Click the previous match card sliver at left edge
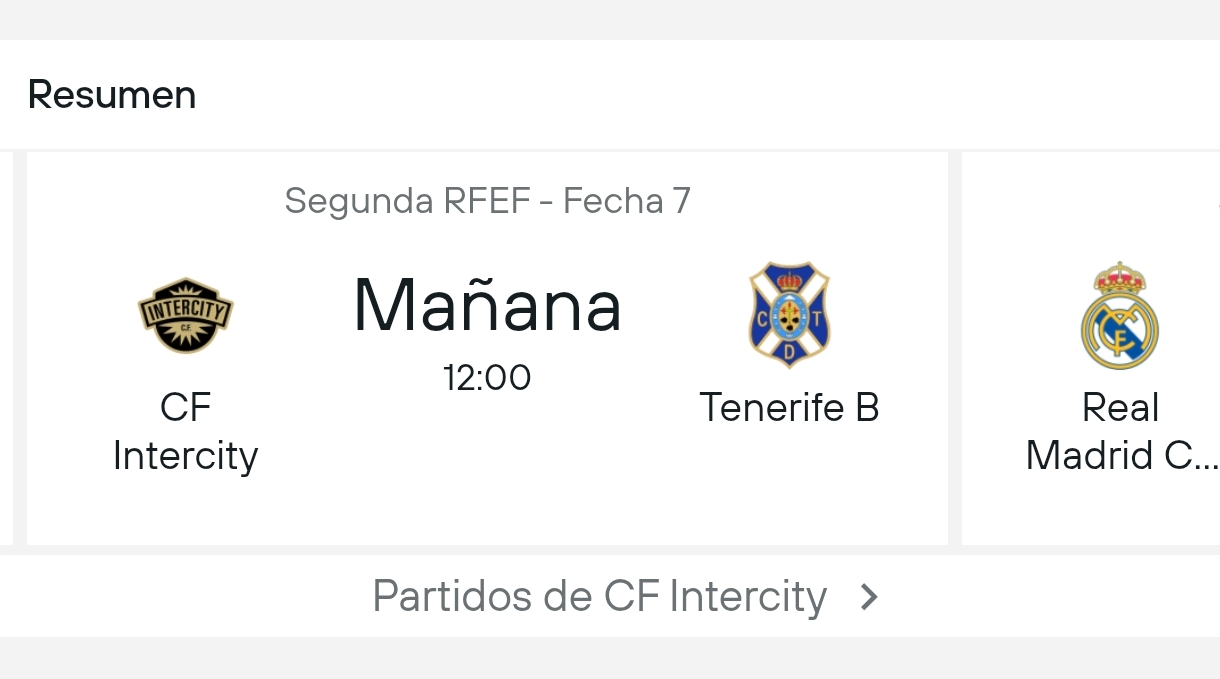Screen dimensions: 1220x679 (x=6, y=348)
